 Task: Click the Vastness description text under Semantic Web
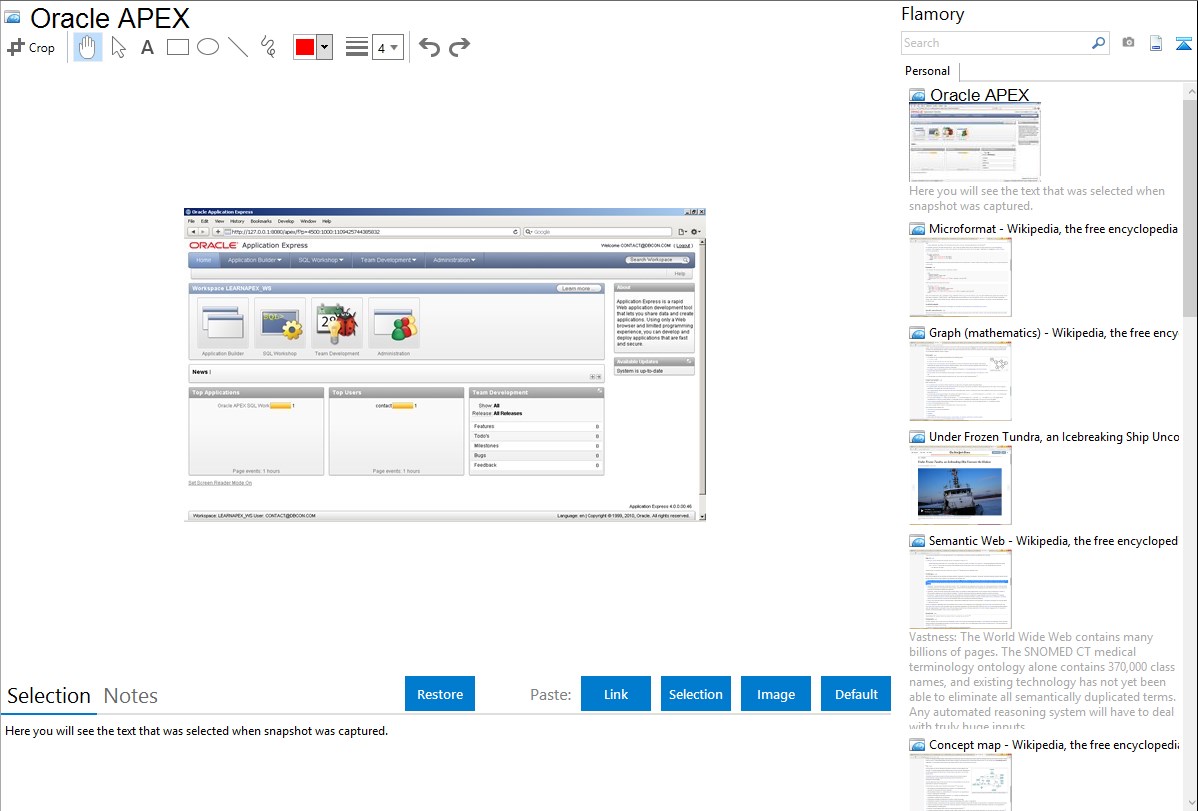[x=1042, y=681]
